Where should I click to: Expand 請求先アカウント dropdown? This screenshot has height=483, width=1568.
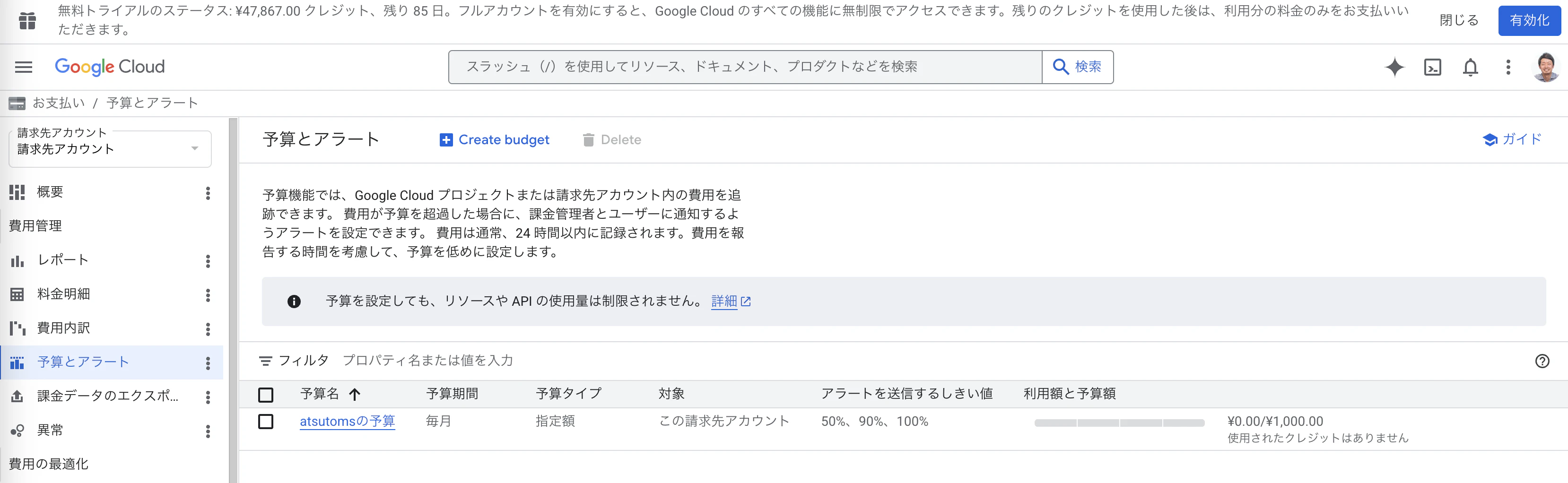[x=110, y=149]
